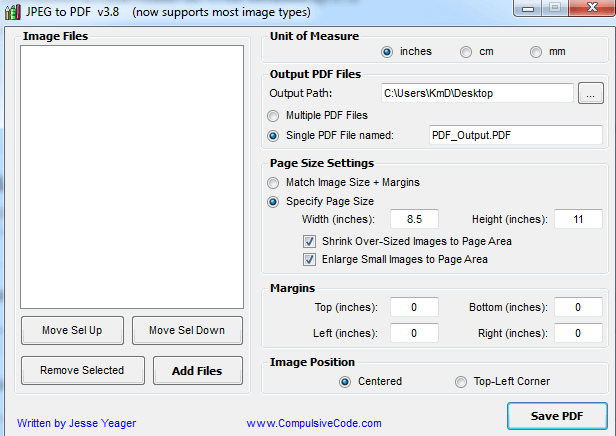Click the Written by Jesse Yeager link
The width and height of the screenshot is (616, 436).
(76, 423)
